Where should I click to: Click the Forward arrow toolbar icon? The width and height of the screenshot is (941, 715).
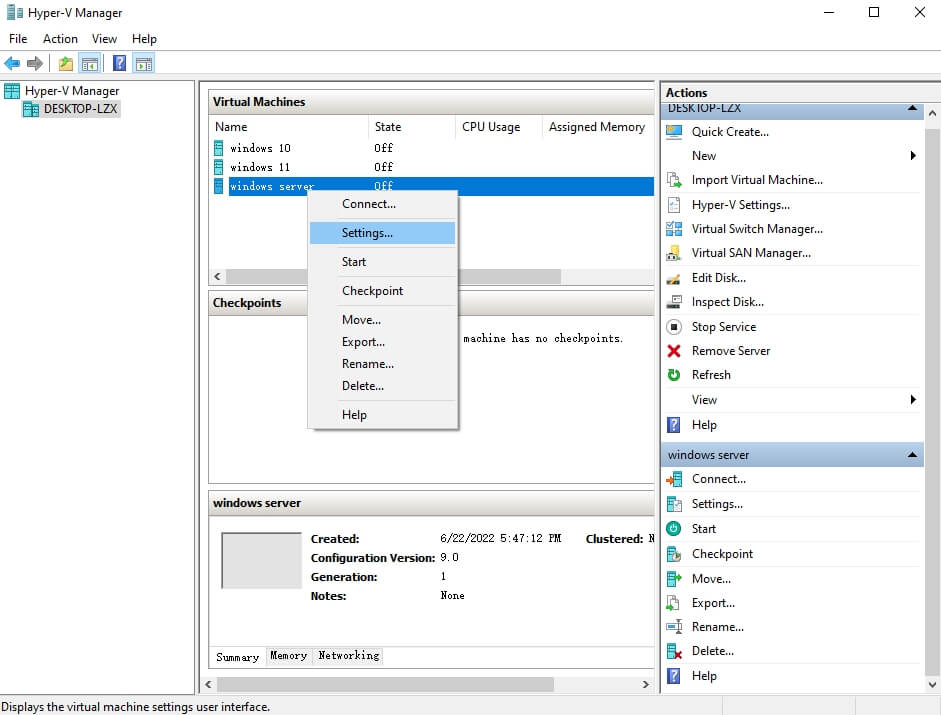coord(35,63)
